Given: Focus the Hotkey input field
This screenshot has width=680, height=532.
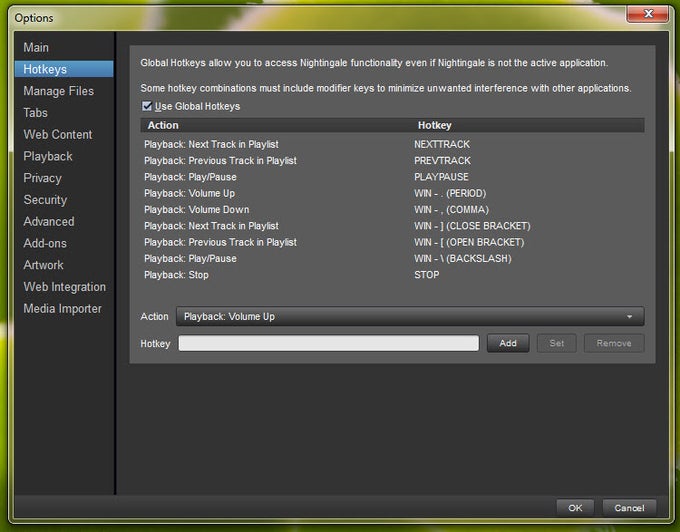Looking at the screenshot, I should [x=329, y=343].
